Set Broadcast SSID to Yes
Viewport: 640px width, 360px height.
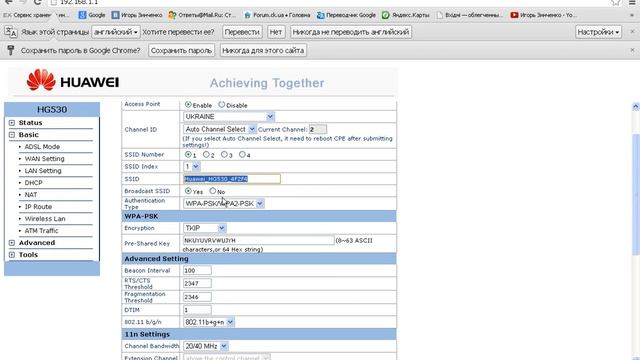click(x=188, y=191)
